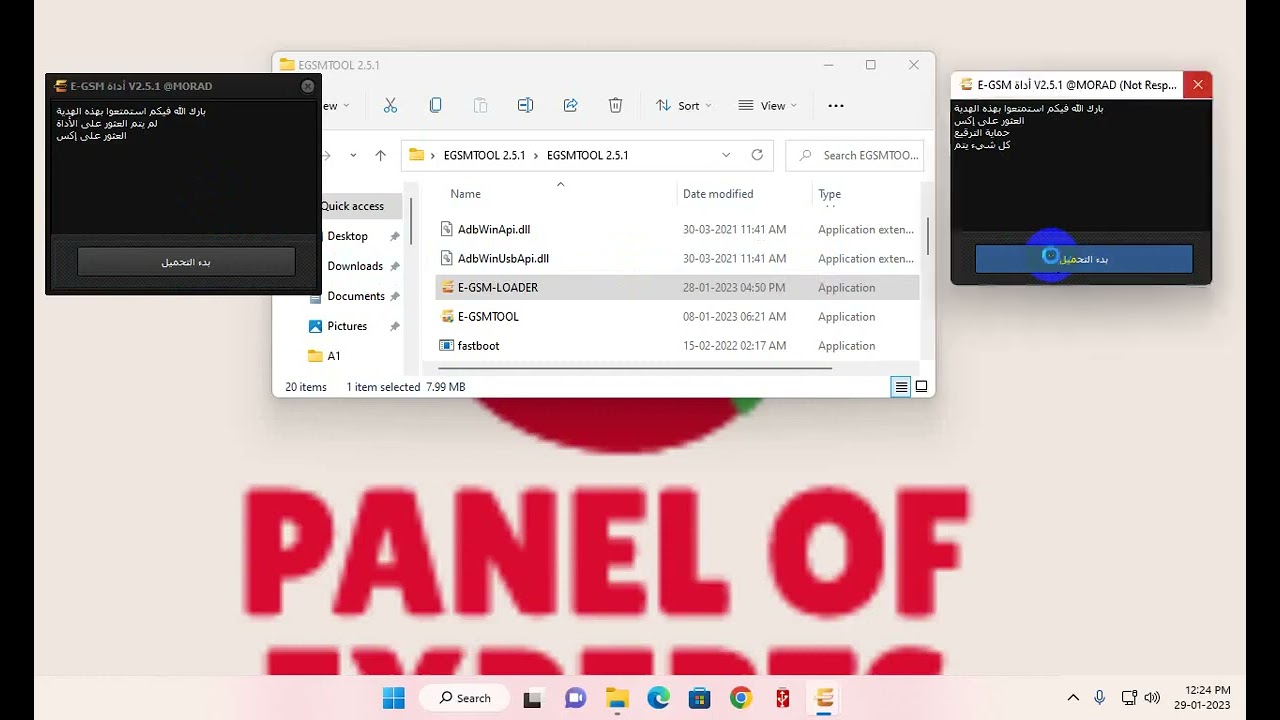Open red USB app icon on taskbar
The height and width of the screenshot is (720, 1280).
783,698
